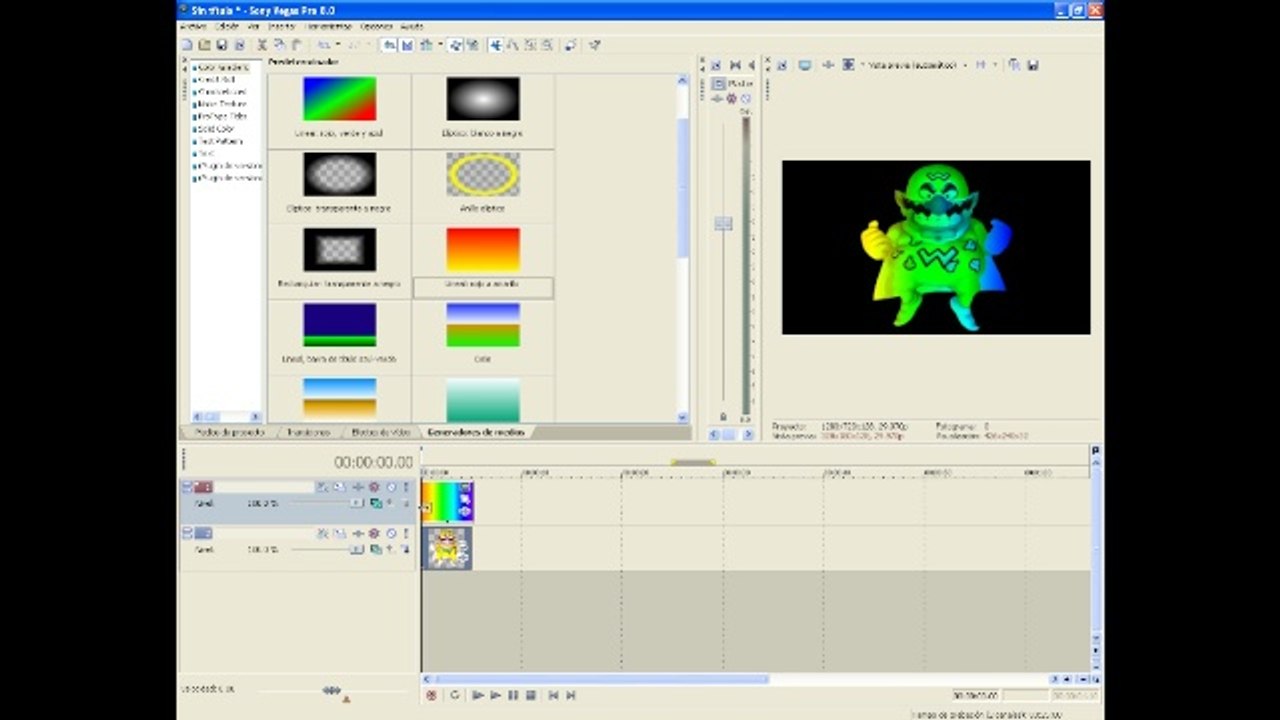1280x720 pixels.
Task: Select the Normal Edit tool
Action: click(494, 45)
